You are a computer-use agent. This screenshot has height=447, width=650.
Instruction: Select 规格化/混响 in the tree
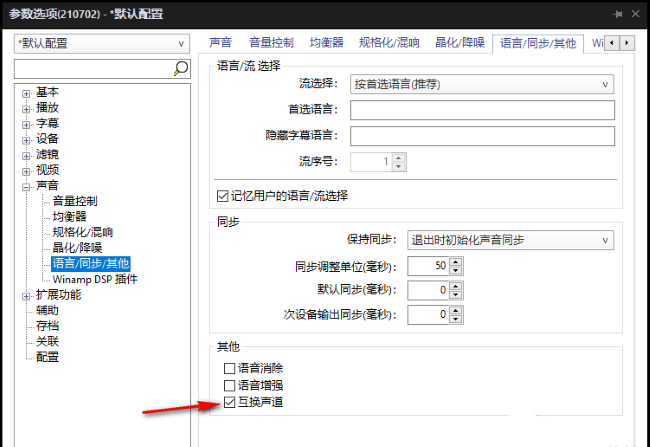click(82, 232)
